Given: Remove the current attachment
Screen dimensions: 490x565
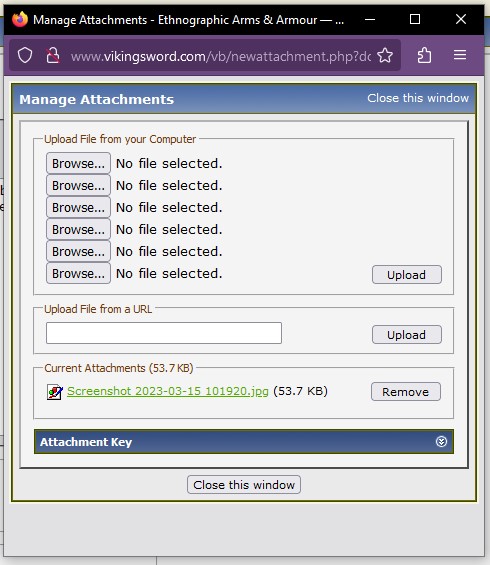Looking at the screenshot, I should (406, 392).
